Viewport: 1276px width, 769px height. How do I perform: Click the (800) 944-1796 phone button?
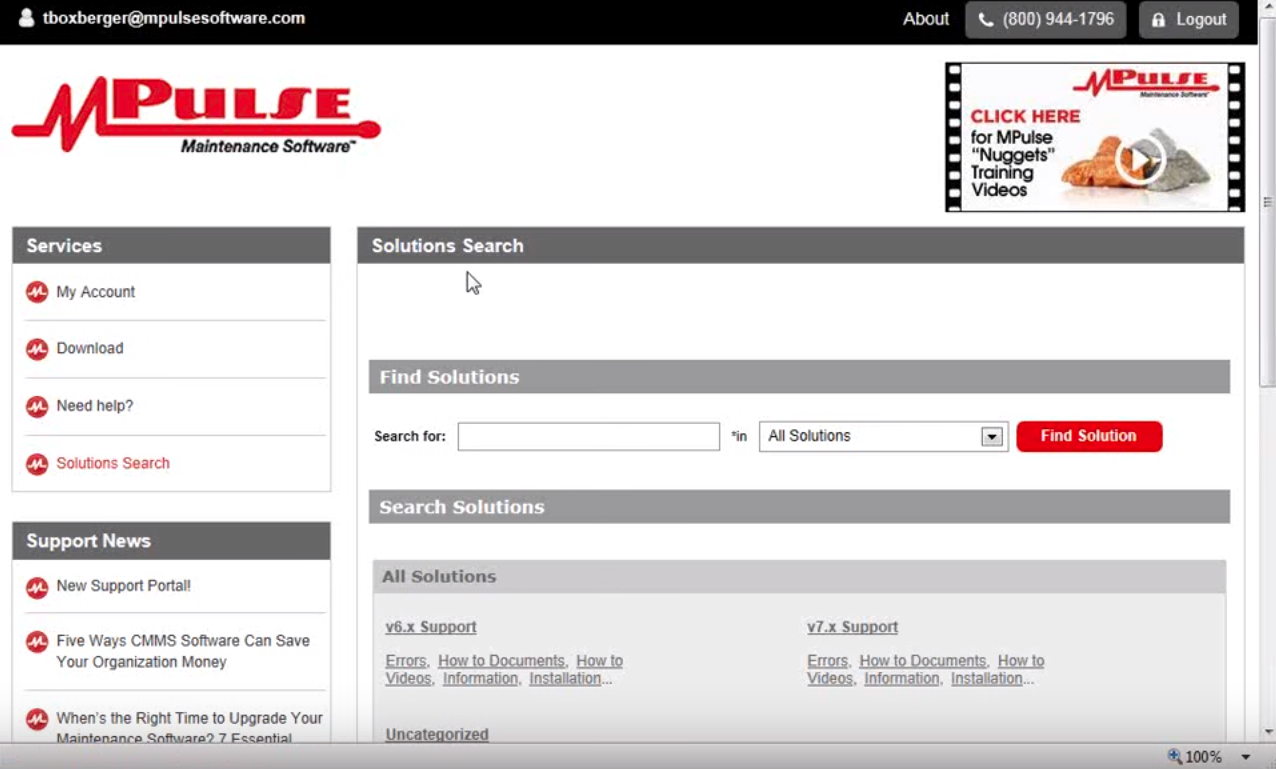(x=1046, y=20)
